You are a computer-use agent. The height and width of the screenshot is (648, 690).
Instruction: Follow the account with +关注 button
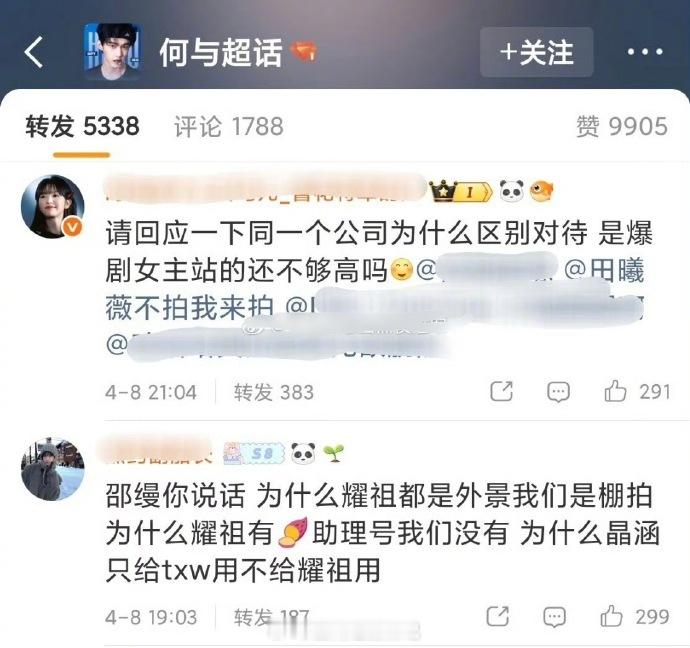coord(536,52)
